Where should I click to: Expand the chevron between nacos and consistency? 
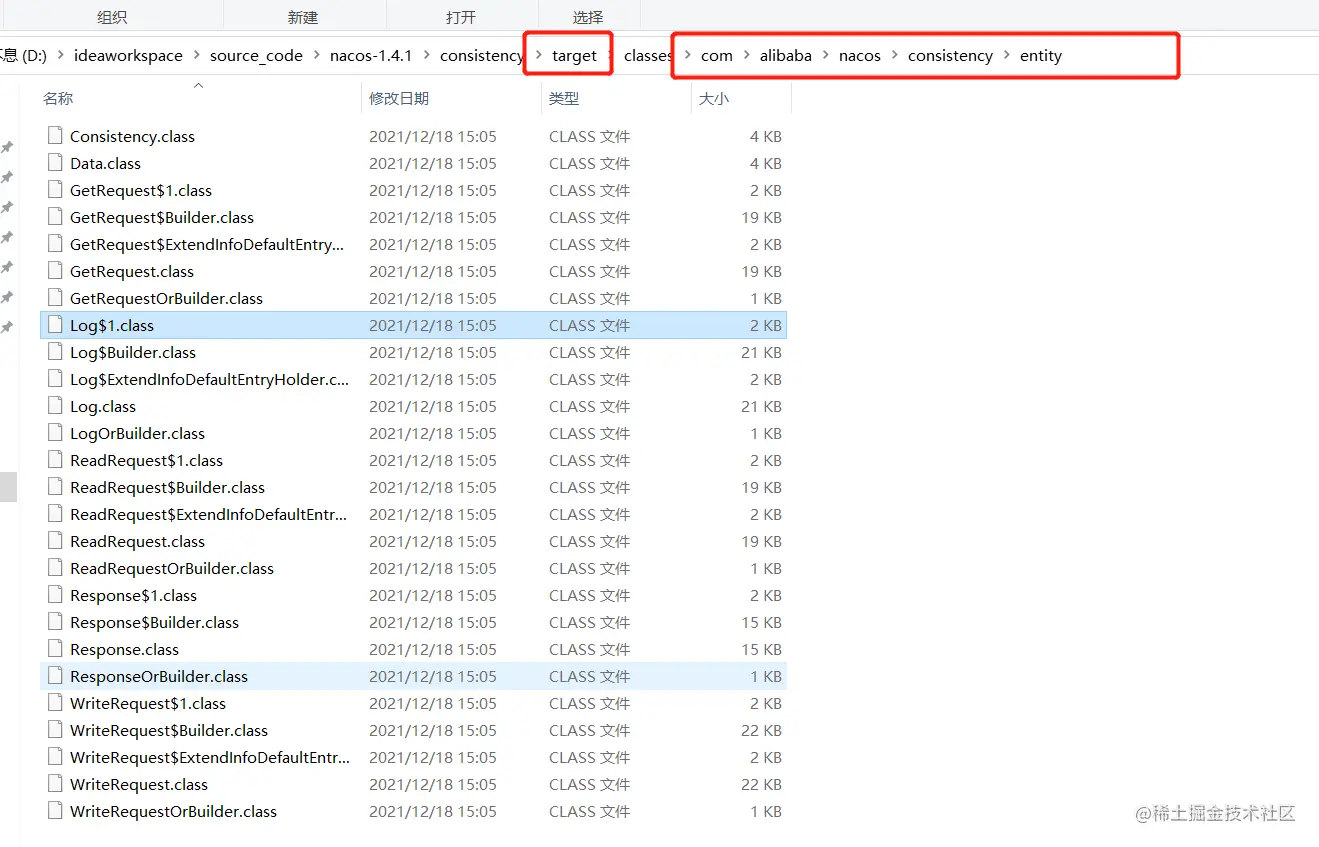894,56
